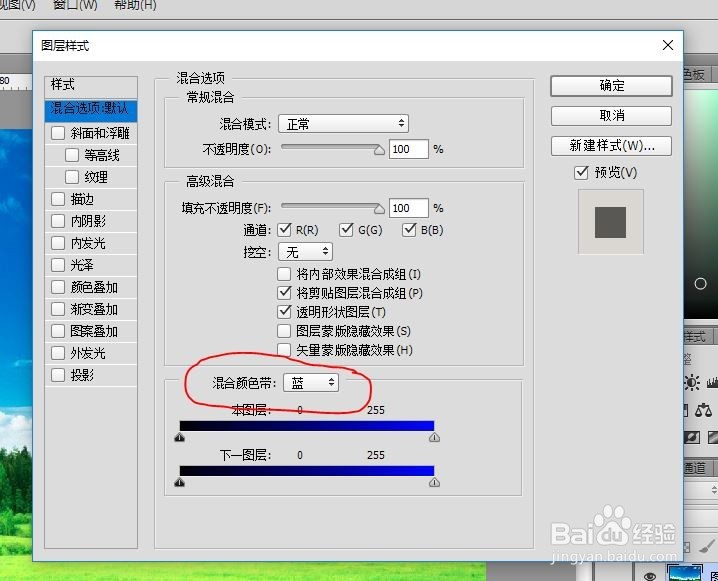This screenshot has width=718, height=581.
Task: Enable the 内阴影 effect checkbox
Action: coord(58,221)
